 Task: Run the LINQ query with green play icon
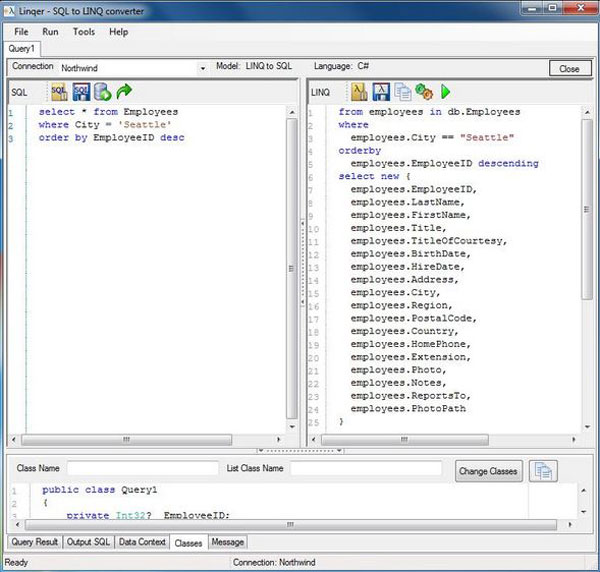tap(445, 92)
